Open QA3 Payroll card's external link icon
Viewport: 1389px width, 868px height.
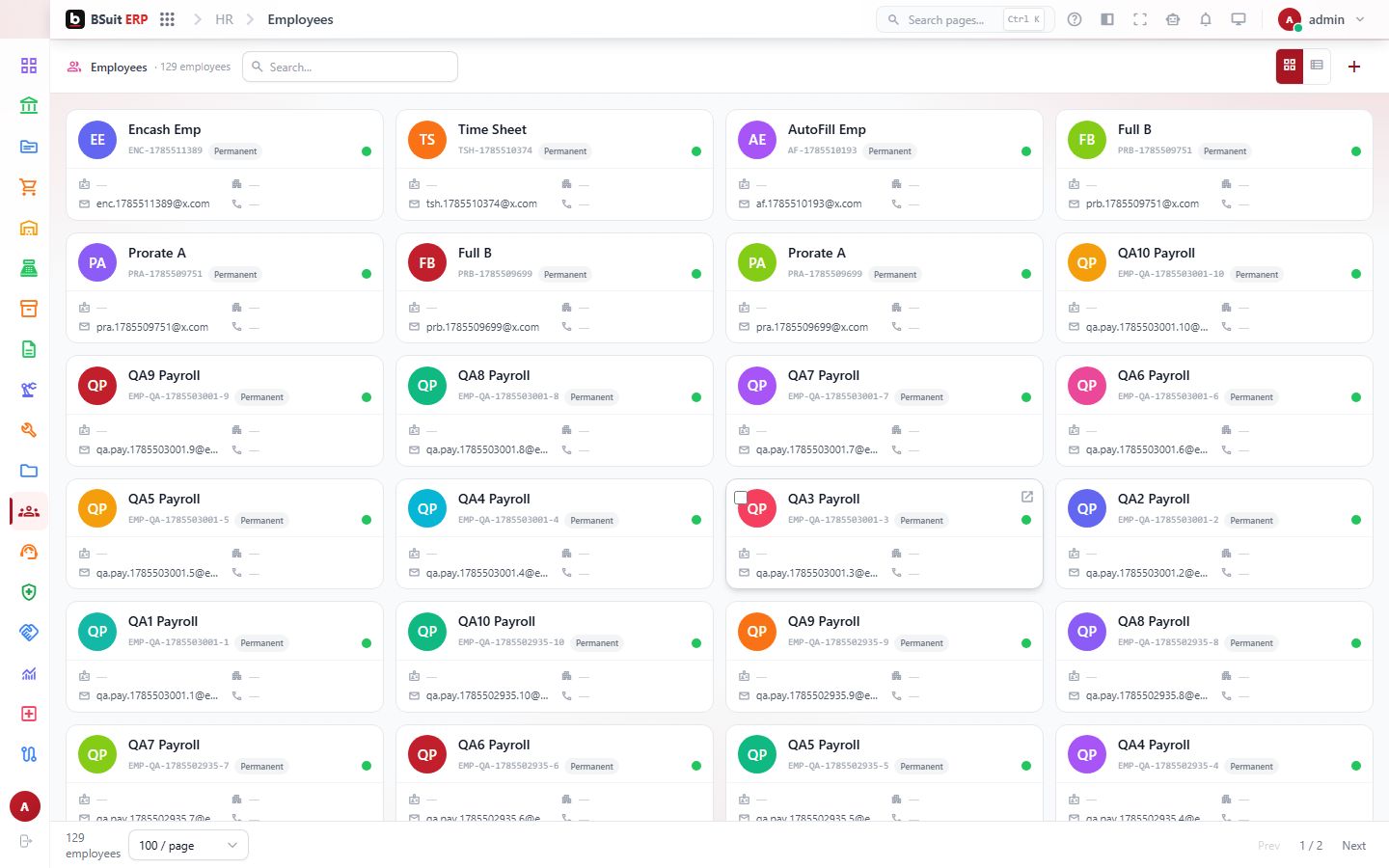(x=1026, y=497)
